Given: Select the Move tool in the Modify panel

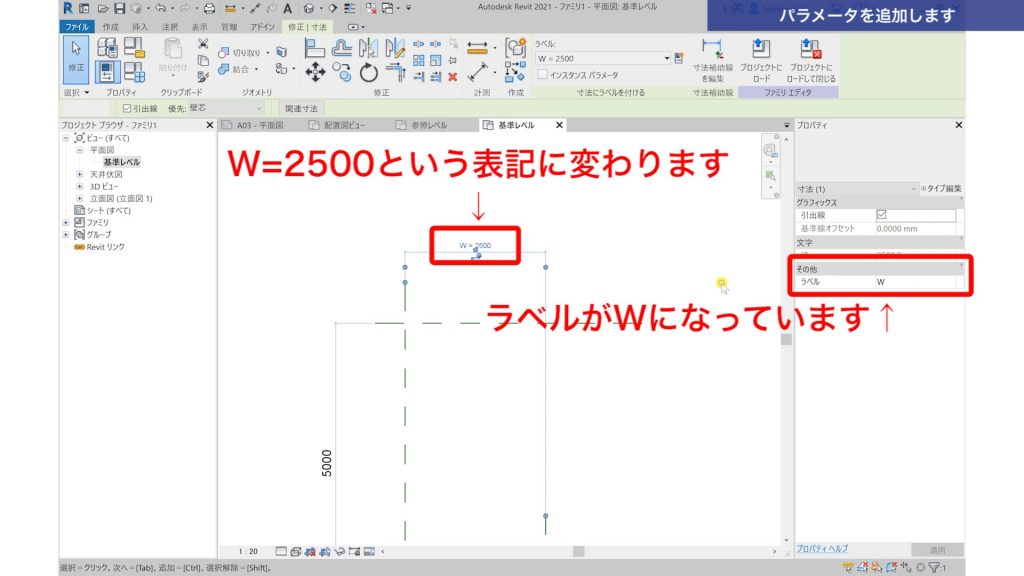Looking at the screenshot, I should point(314,70).
